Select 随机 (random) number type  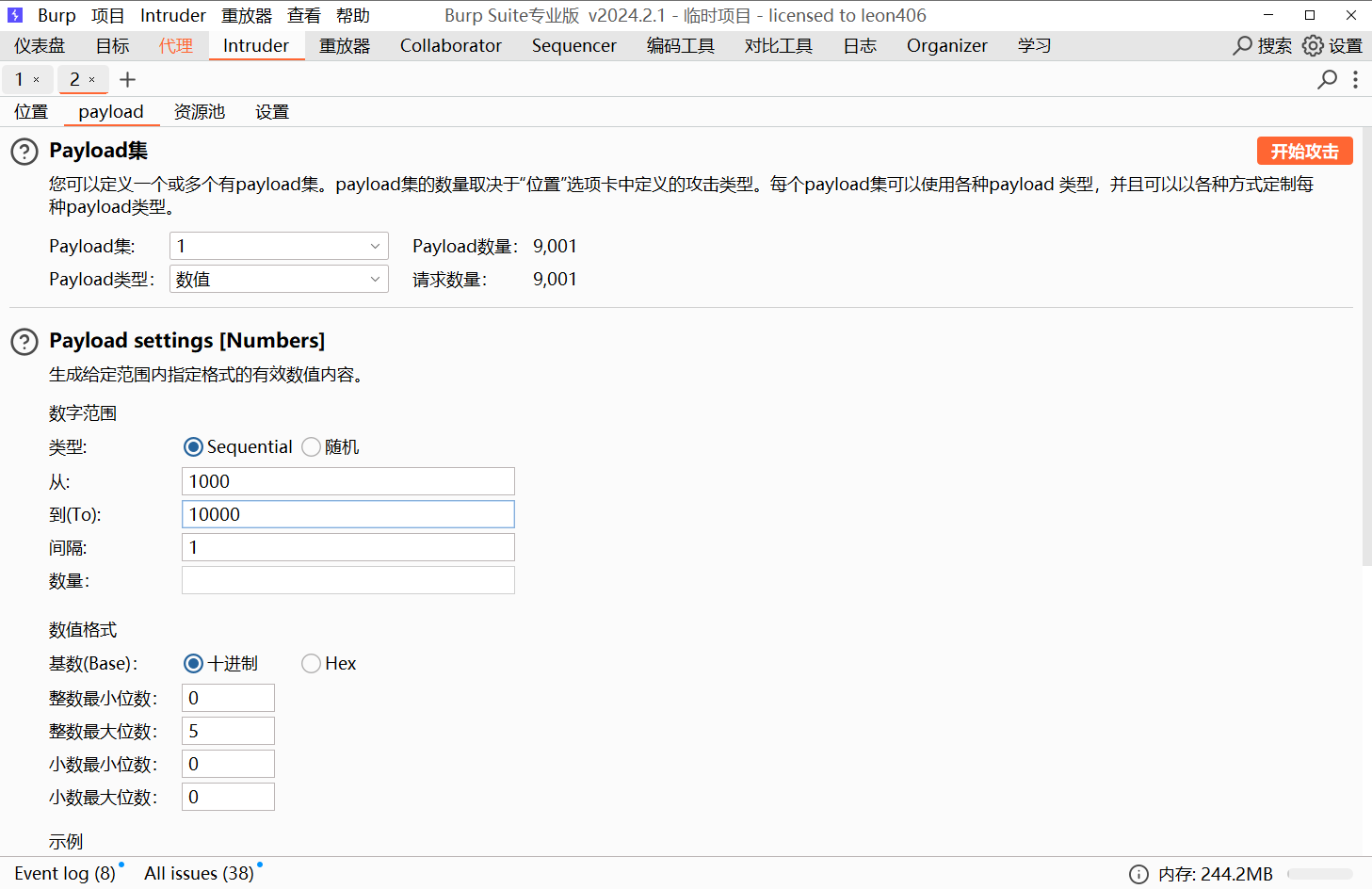point(311,446)
